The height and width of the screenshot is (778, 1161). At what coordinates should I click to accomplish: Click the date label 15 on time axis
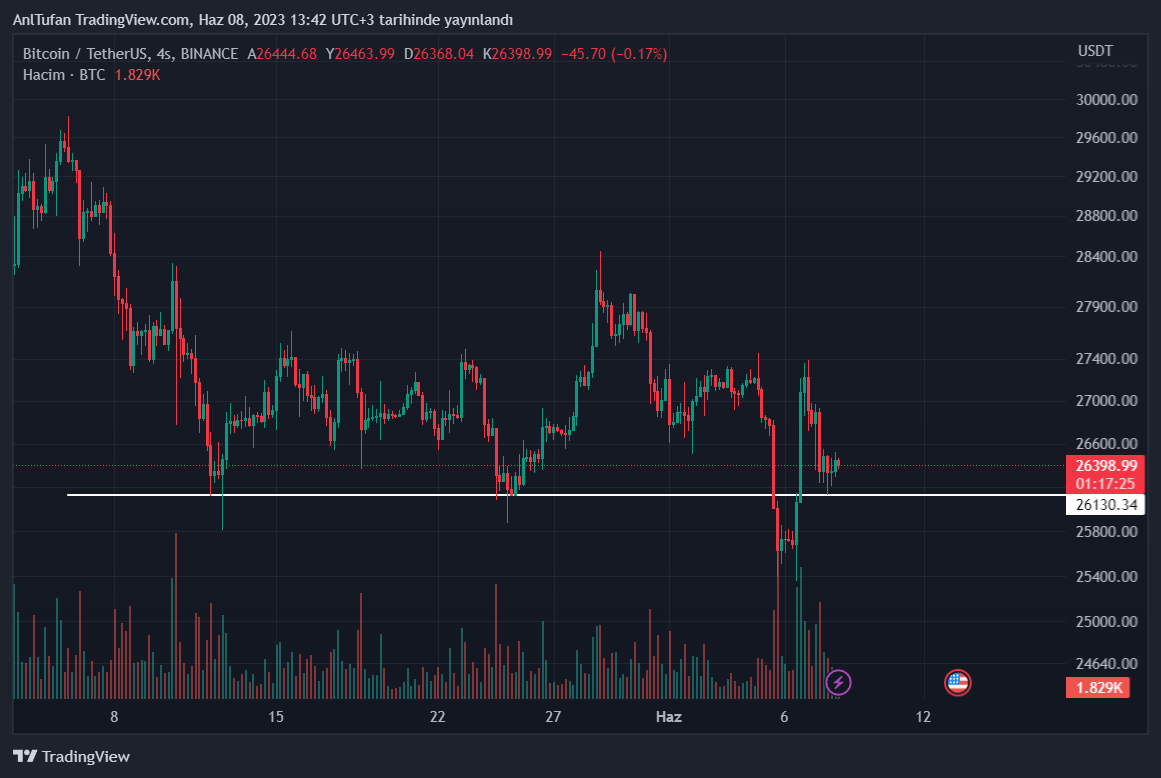click(x=276, y=717)
